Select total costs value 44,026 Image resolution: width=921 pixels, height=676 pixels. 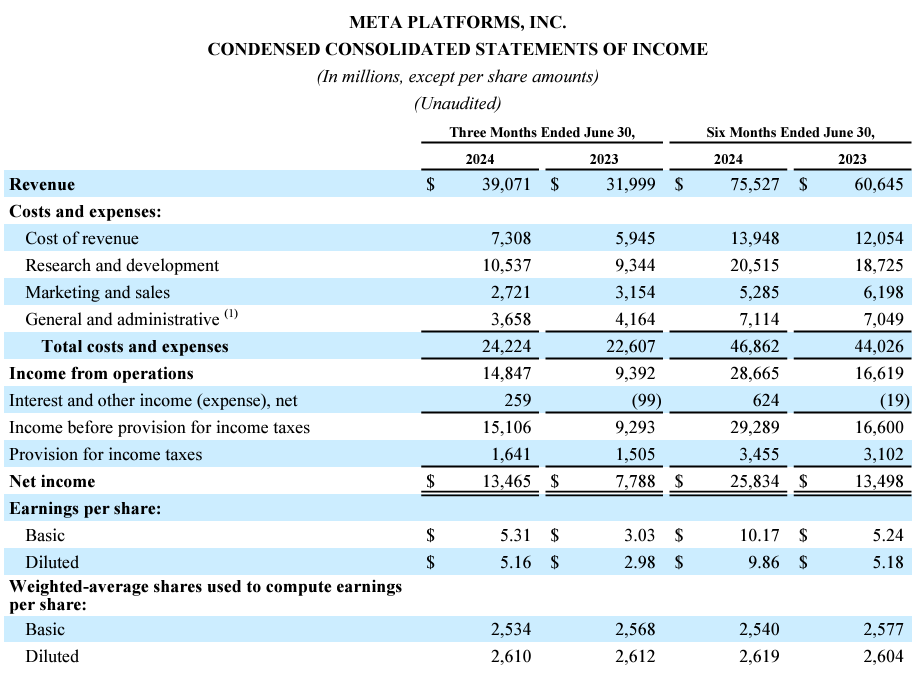click(879, 347)
